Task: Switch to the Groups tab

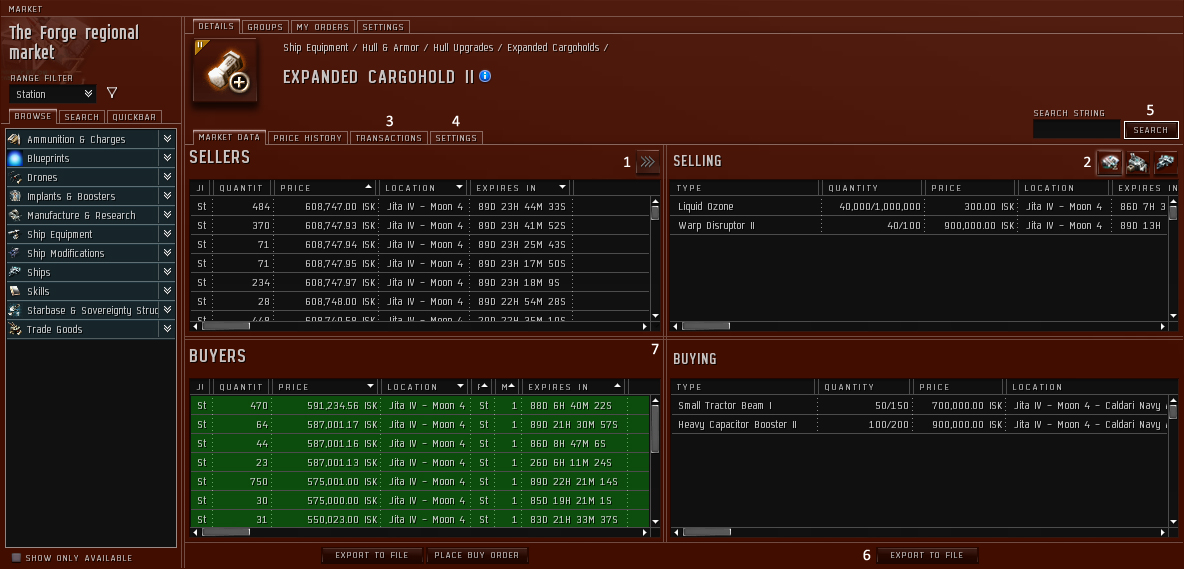Action: (x=265, y=27)
